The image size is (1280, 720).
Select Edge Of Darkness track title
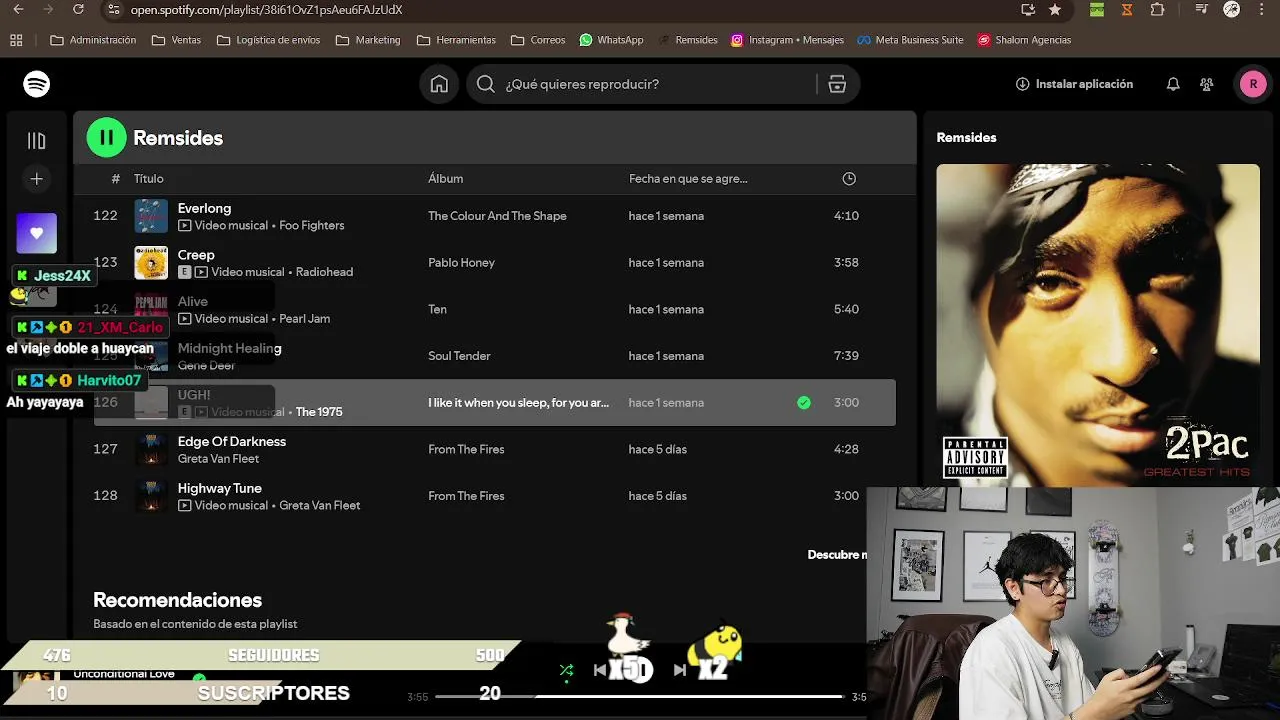coord(232,441)
